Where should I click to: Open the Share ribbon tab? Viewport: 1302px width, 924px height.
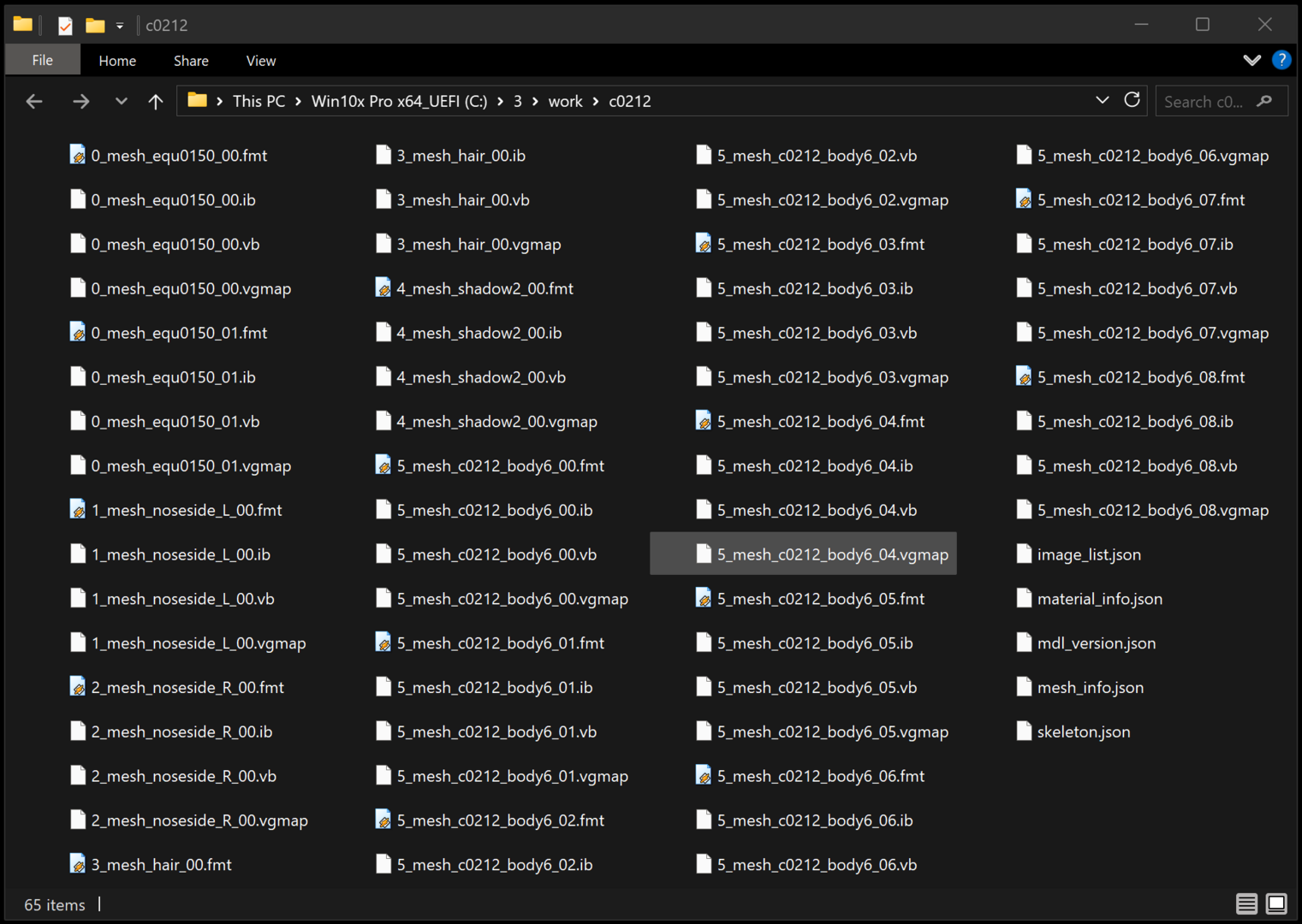191,61
